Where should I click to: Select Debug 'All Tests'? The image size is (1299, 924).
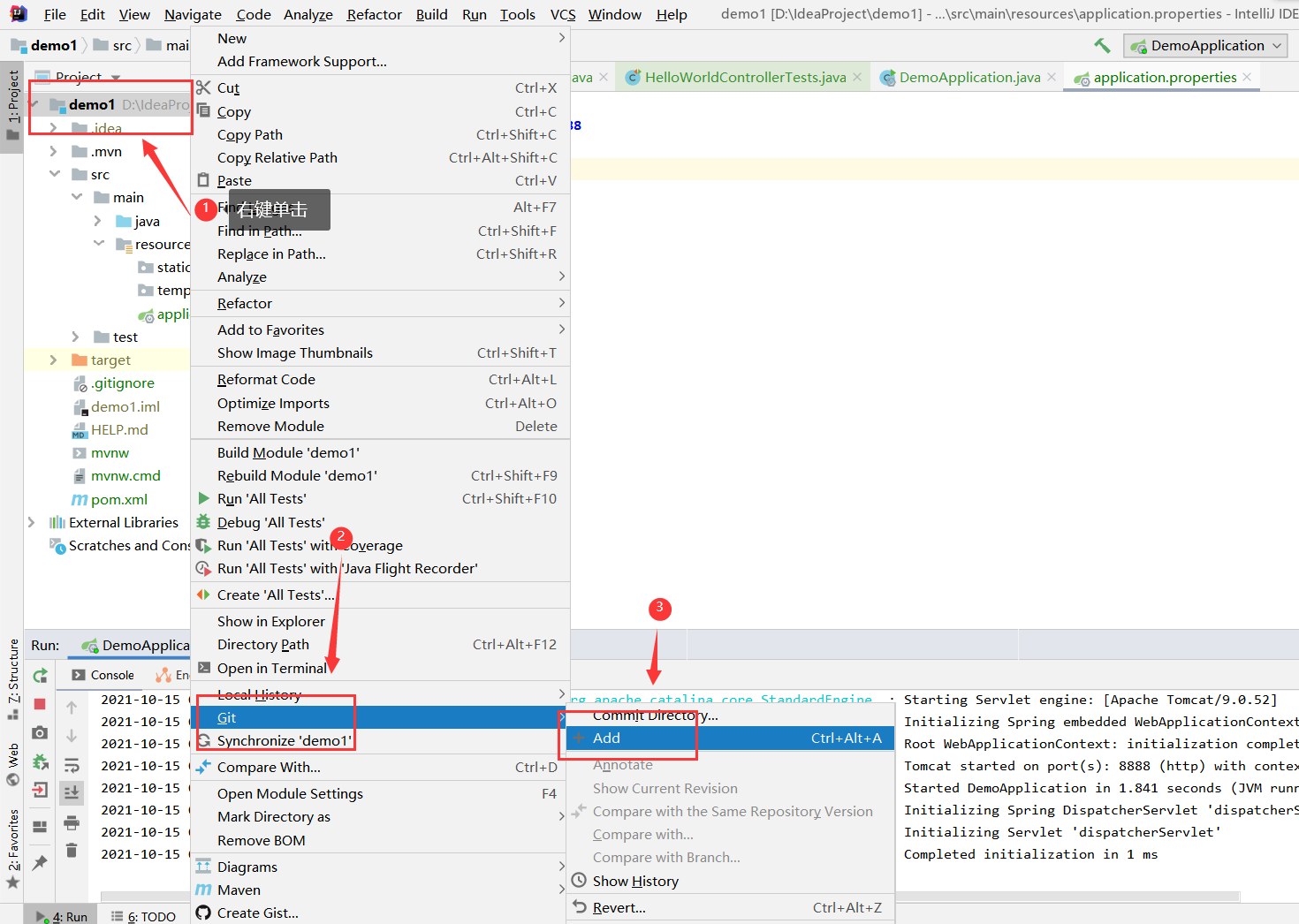coord(380,522)
